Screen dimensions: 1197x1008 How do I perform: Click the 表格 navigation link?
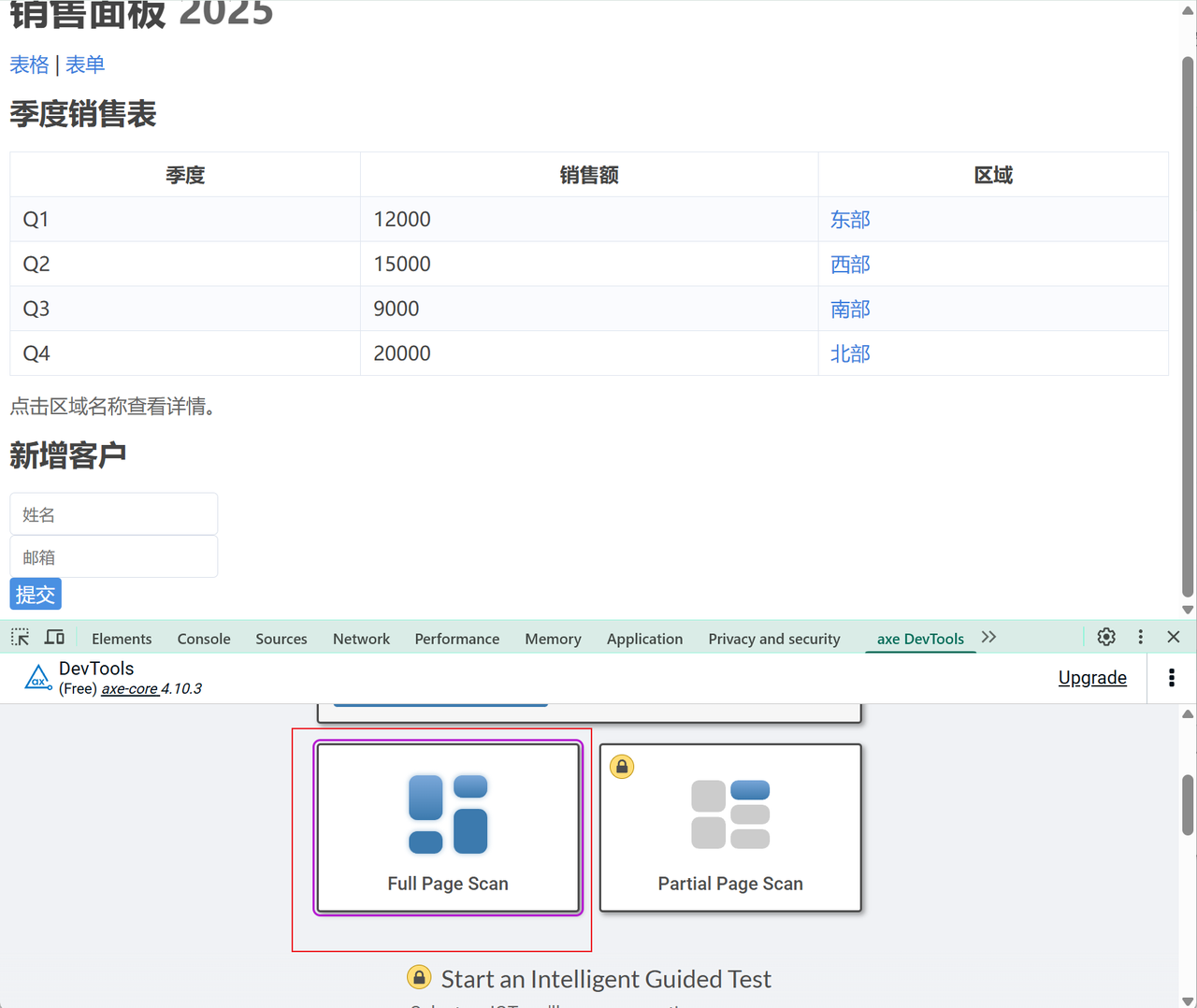[x=29, y=65]
